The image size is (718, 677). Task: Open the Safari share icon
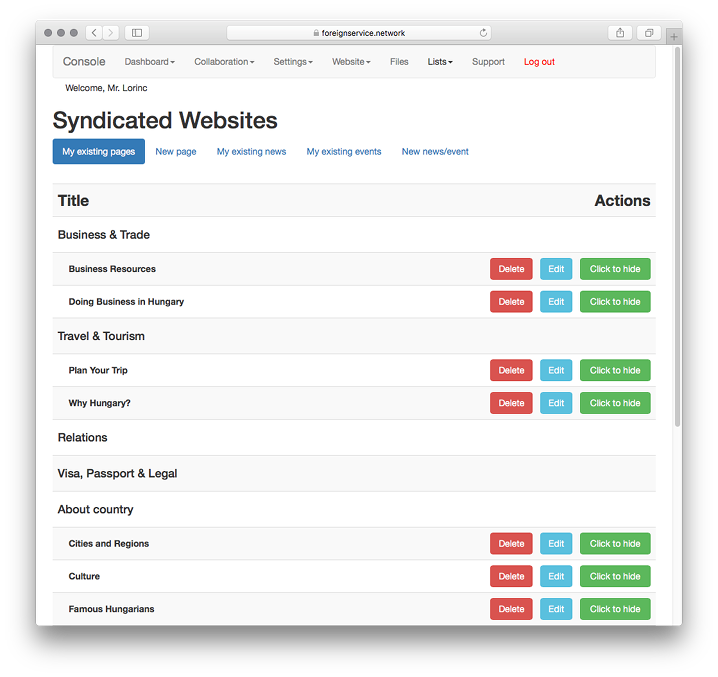(x=620, y=33)
